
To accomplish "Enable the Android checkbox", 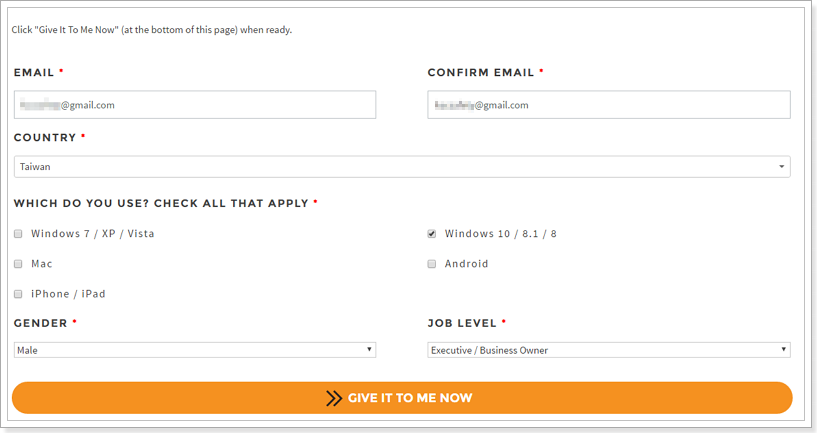I will point(432,264).
